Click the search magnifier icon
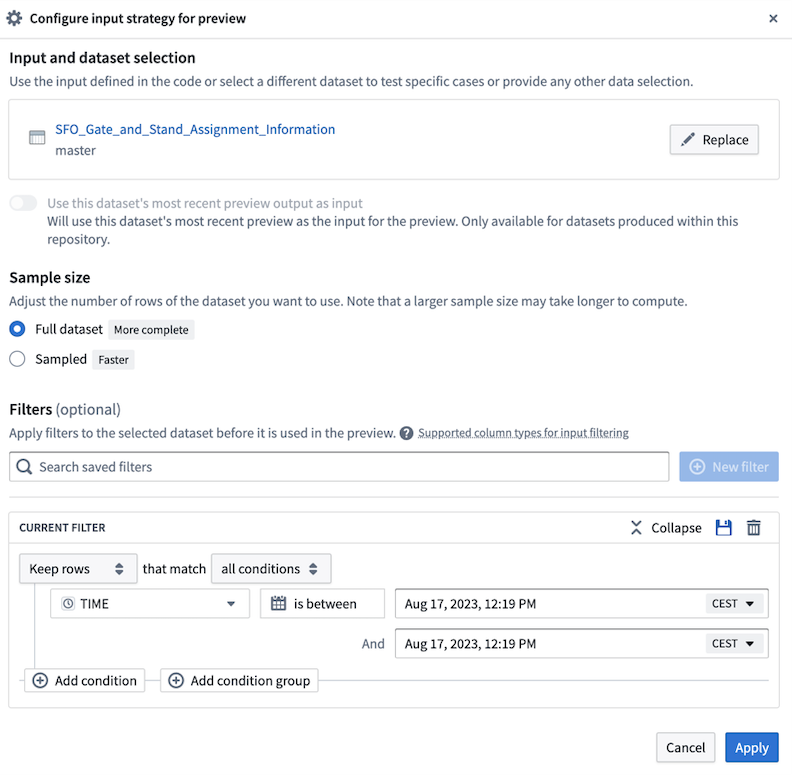792x776 pixels. coord(24,467)
